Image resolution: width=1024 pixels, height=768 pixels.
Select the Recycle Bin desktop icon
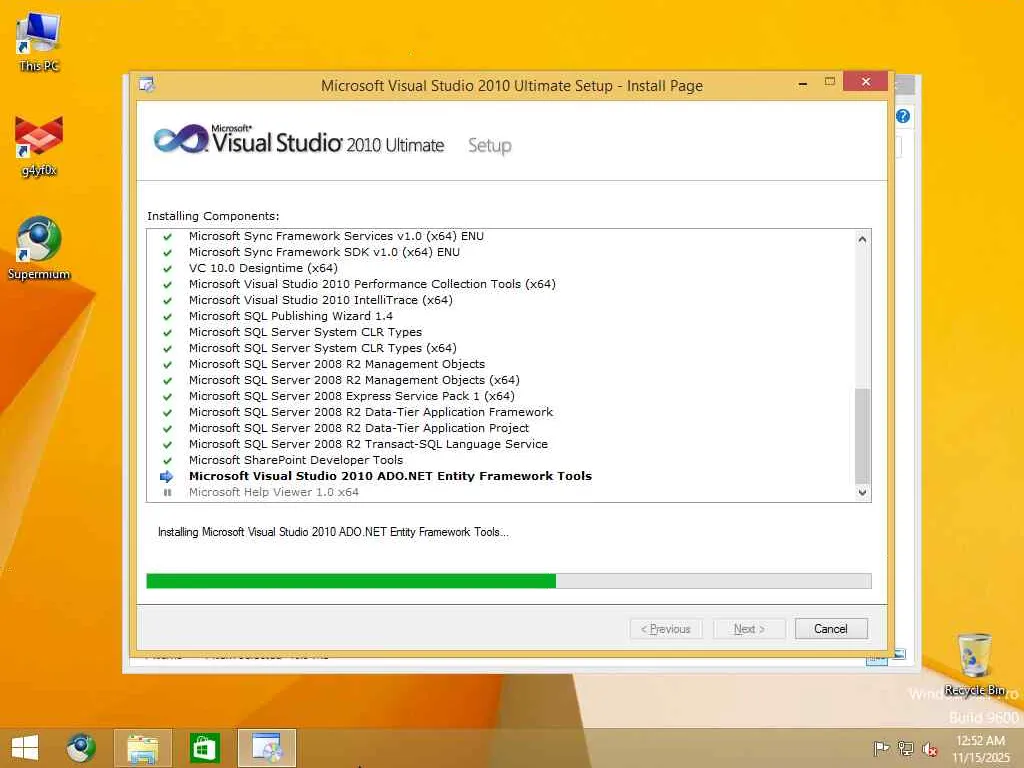click(974, 664)
